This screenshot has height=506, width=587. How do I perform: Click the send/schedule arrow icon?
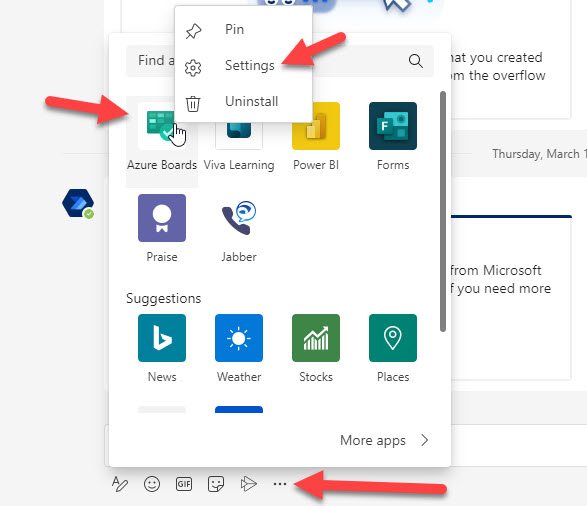[248, 484]
